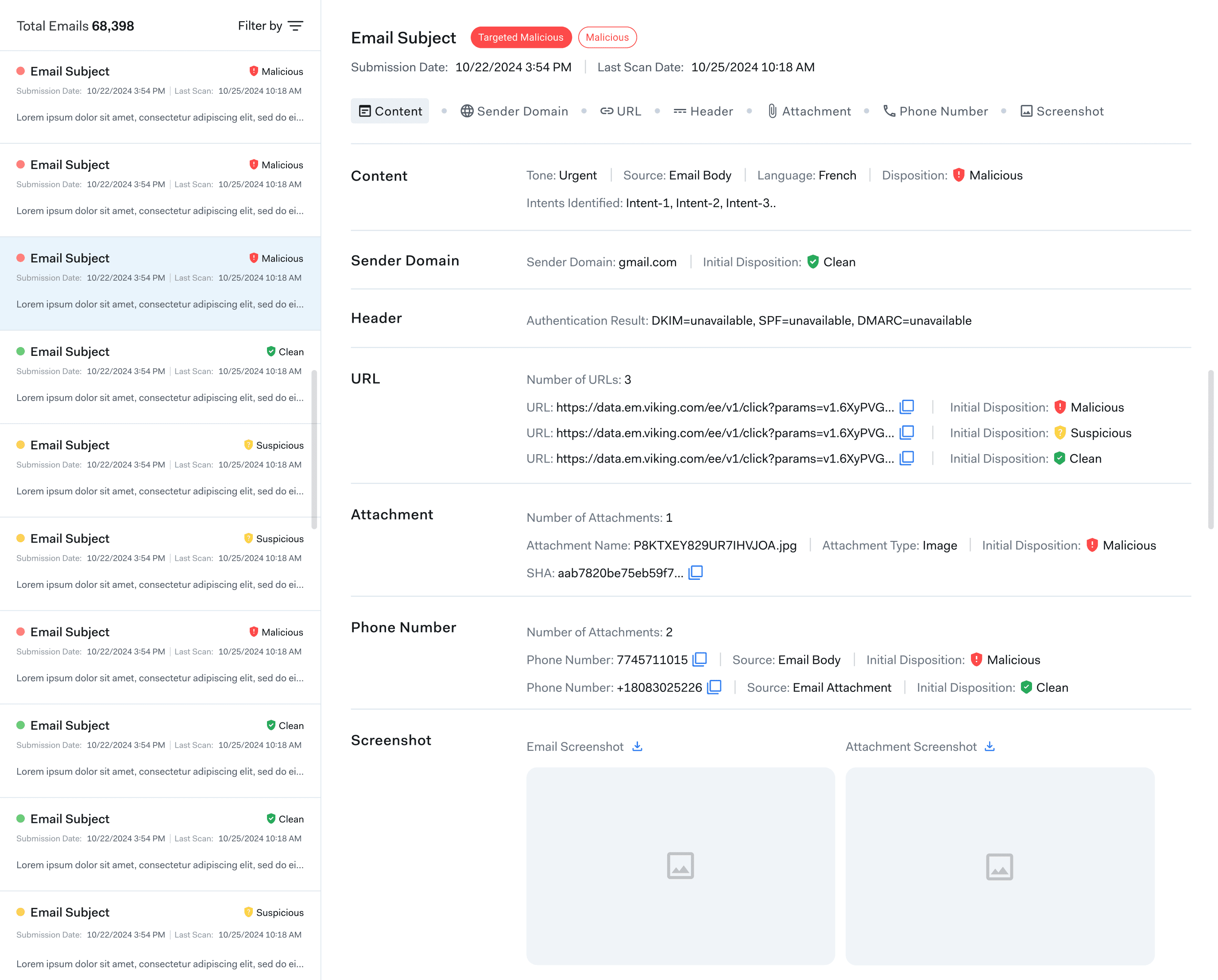Click the outlined Malicious tag in header
This screenshot has width=1218, height=980.
click(x=607, y=37)
